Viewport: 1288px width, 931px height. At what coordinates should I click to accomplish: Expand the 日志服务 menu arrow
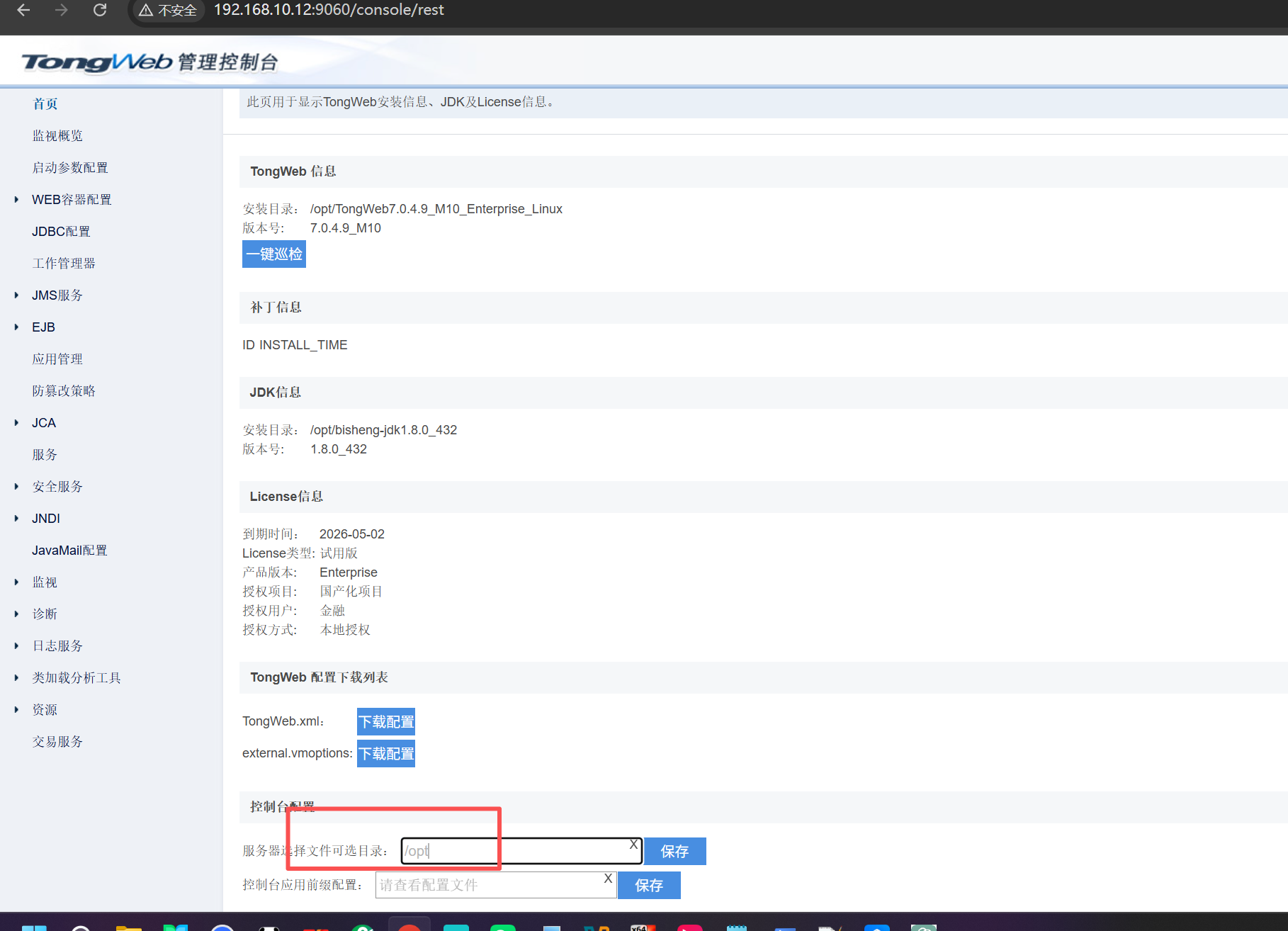click(16, 646)
